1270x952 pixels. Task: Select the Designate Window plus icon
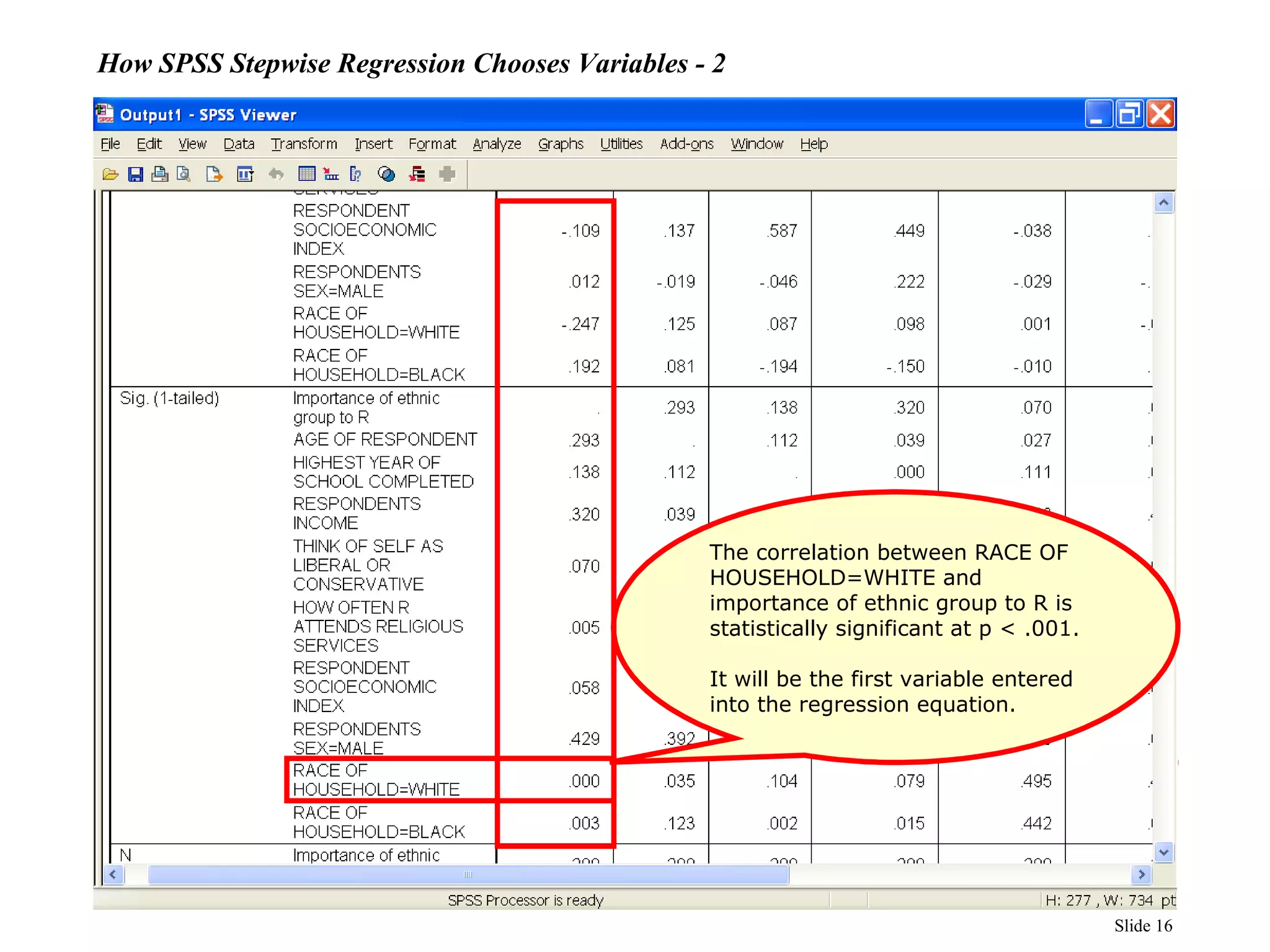pyautogui.click(x=447, y=174)
